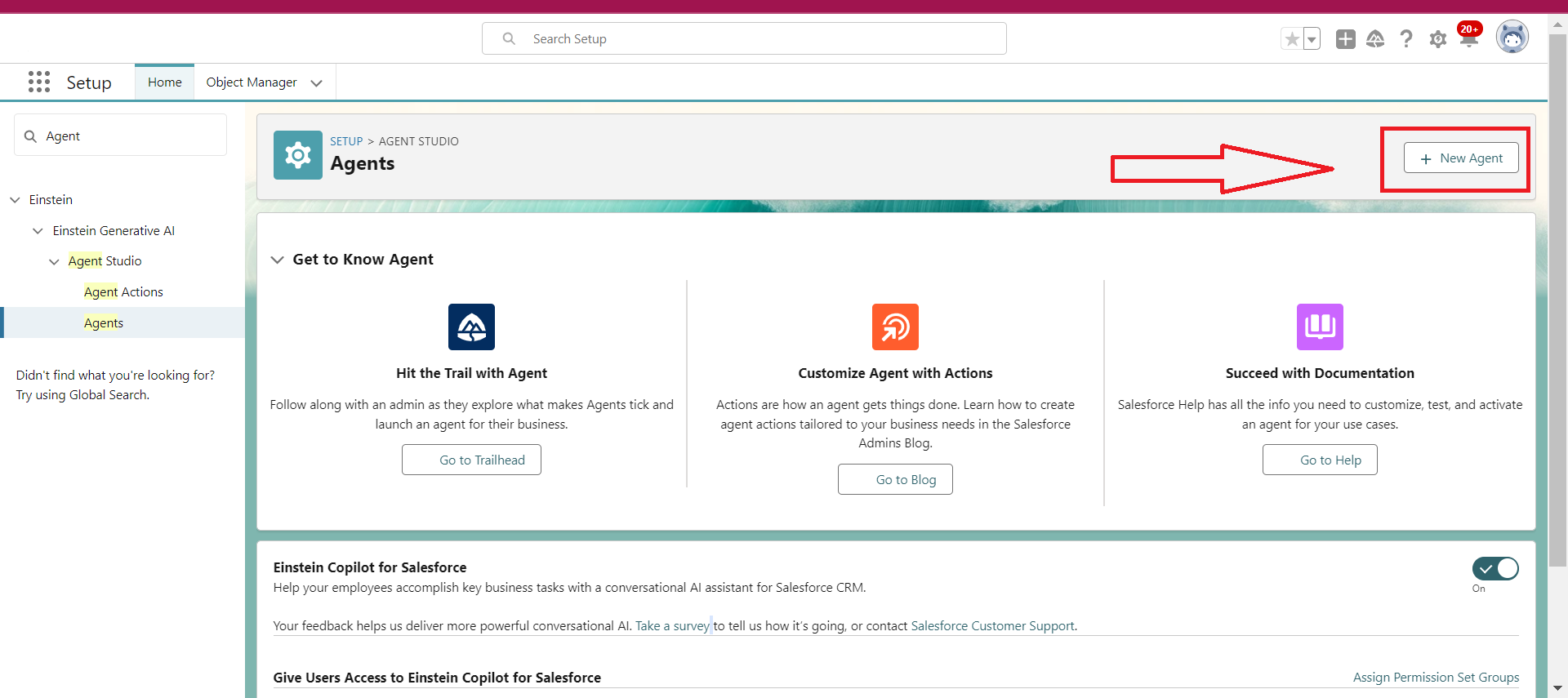Click the Agents page title
Image resolution: width=1568 pixels, height=698 pixels.
[363, 164]
